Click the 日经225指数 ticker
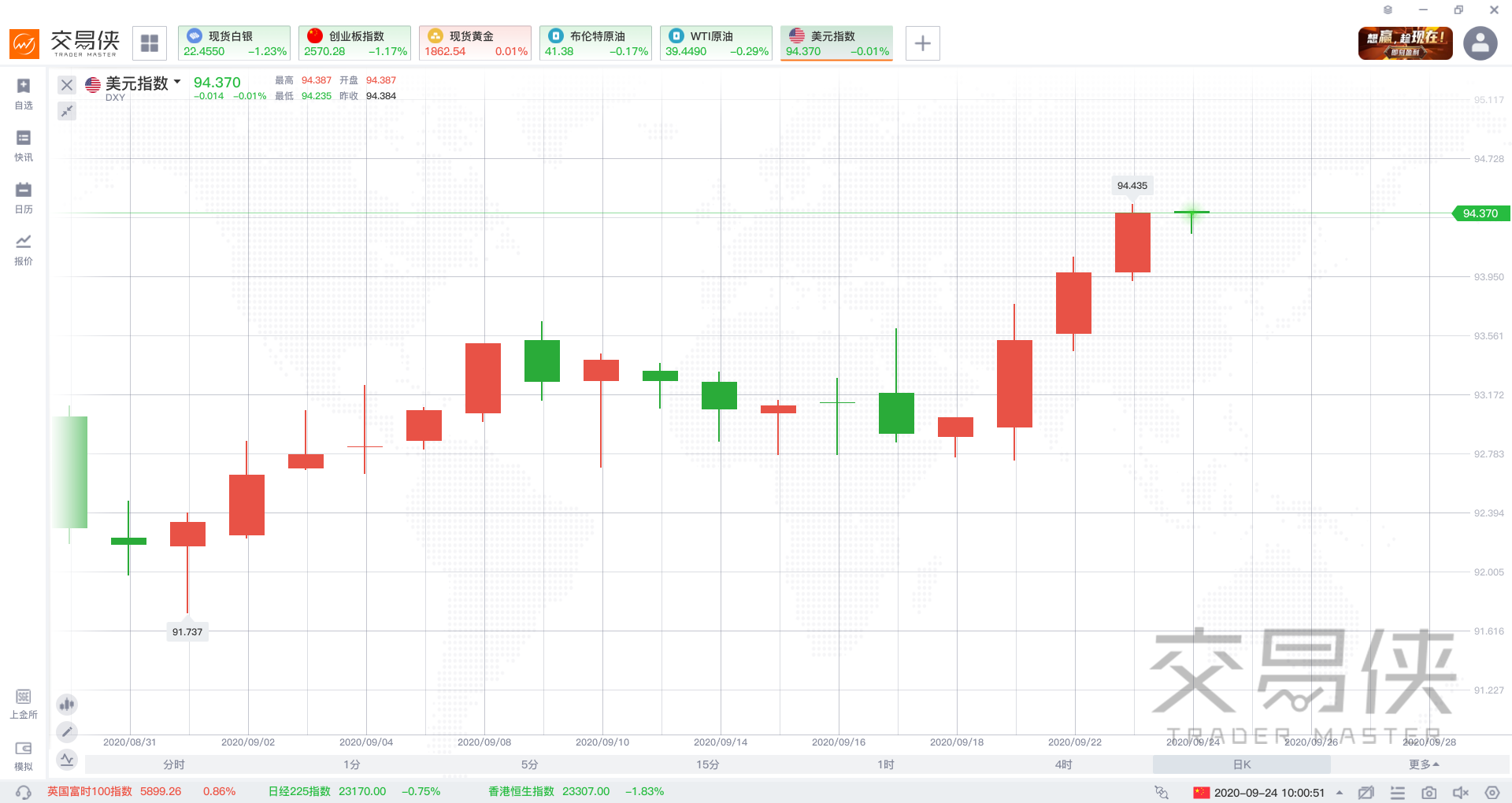Screen dimensions: 1512x803 354,791
